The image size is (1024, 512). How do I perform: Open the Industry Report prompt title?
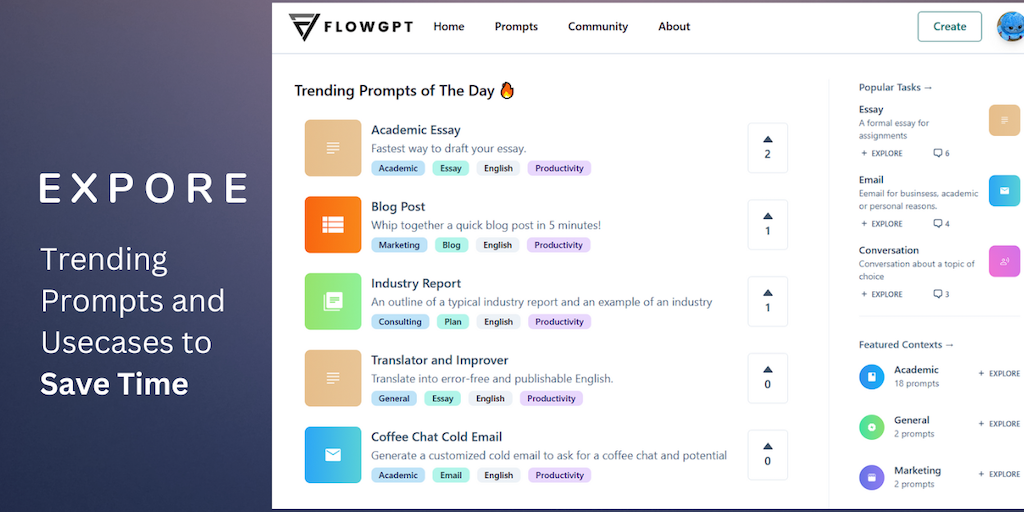click(x=416, y=283)
